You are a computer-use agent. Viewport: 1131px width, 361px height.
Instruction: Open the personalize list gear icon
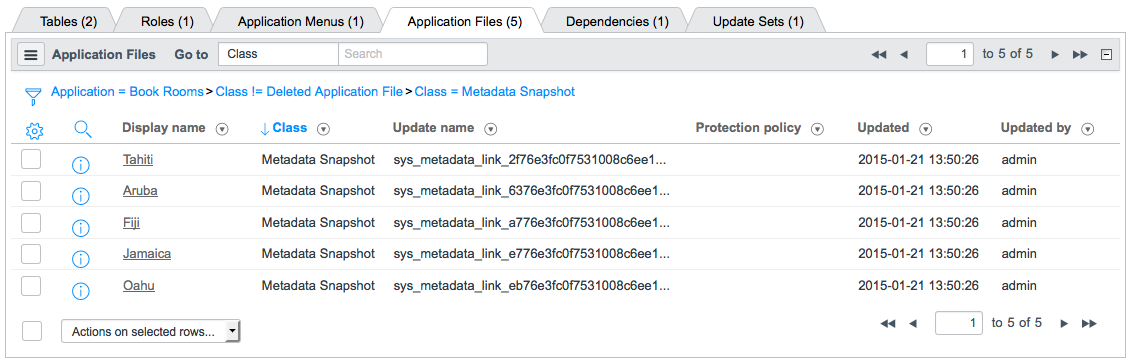coord(34,131)
